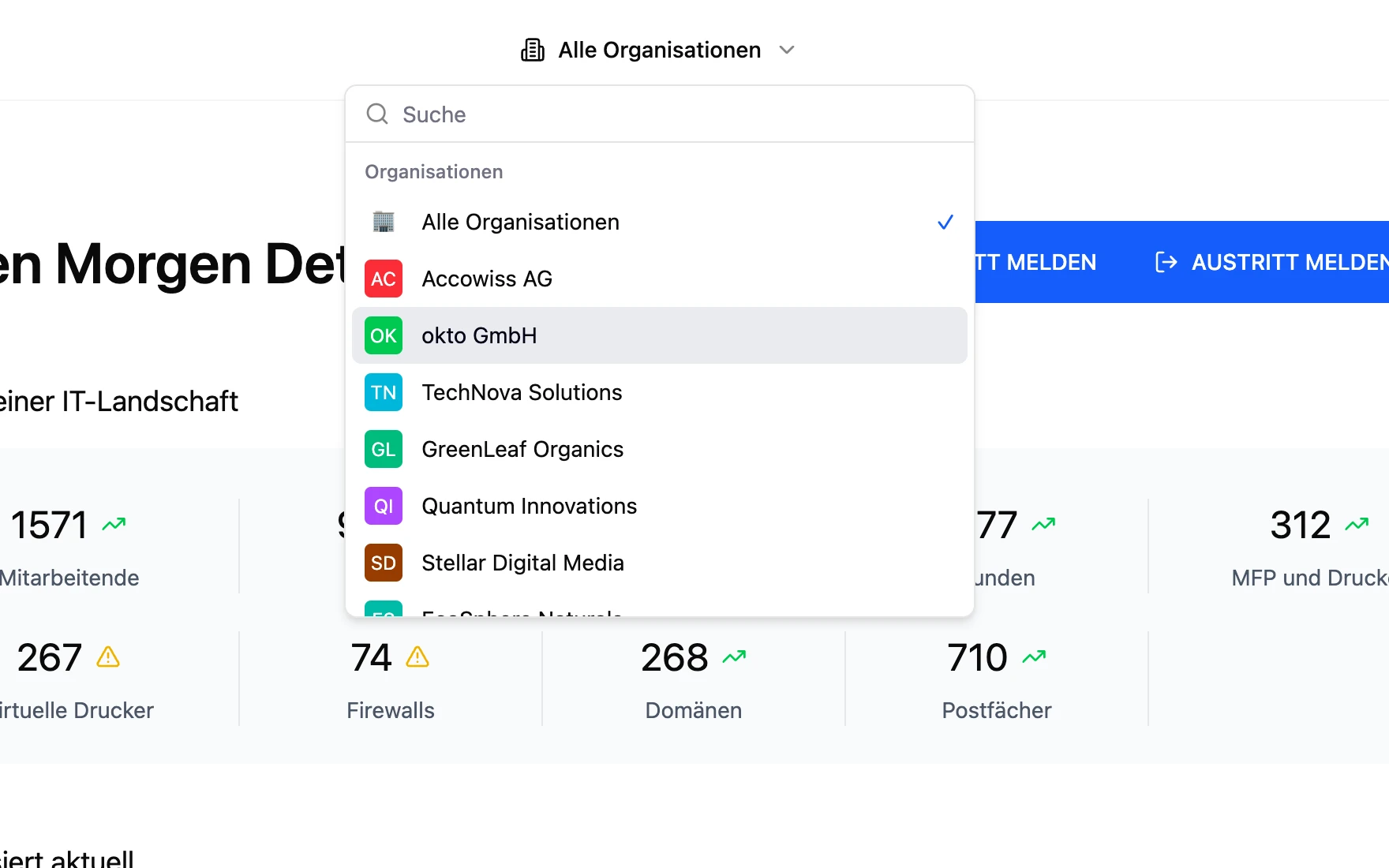The height and width of the screenshot is (868, 1389).
Task: Click the office building icon in the list
Action: coord(384,222)
